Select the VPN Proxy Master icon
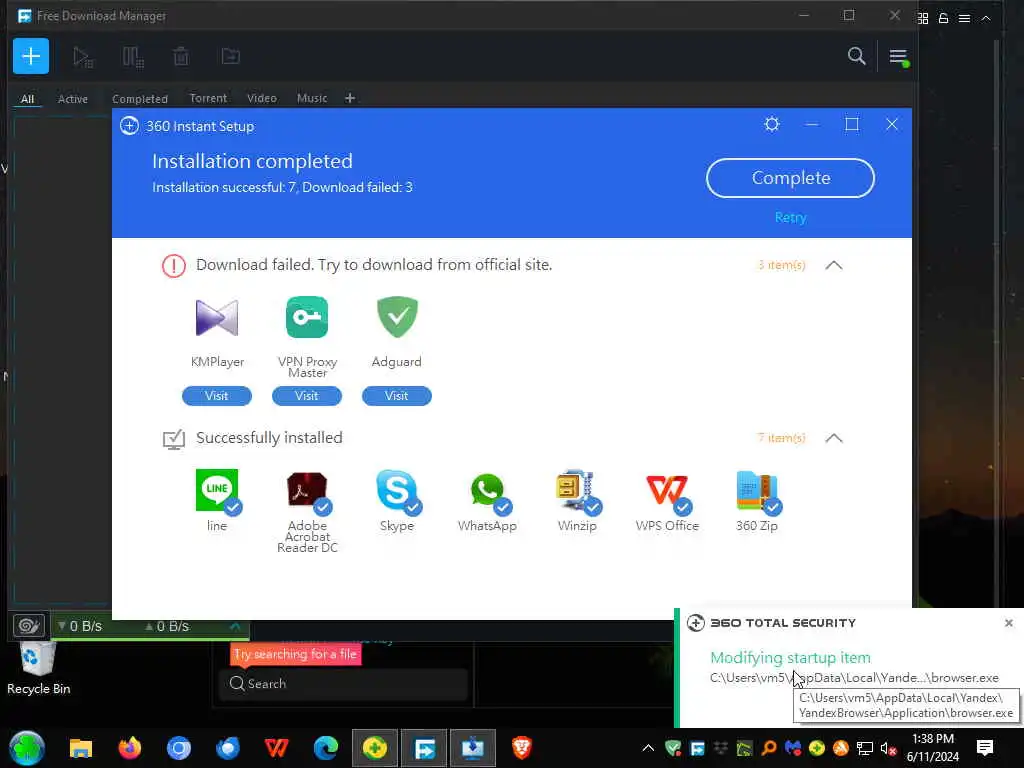Viewport: 1024px width, 768px height. pos(307,317)
